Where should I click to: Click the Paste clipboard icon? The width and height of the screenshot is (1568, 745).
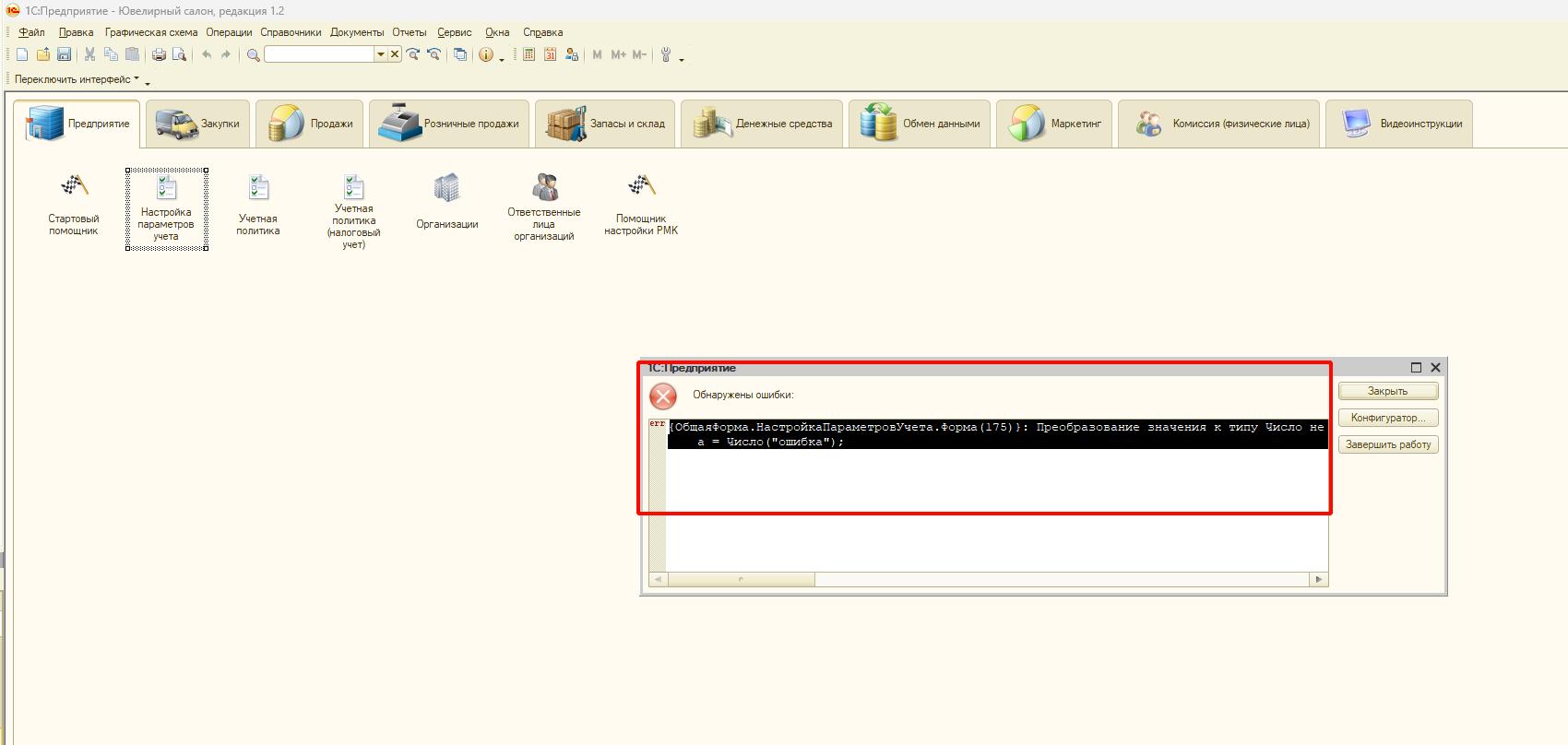coord(132,54)
